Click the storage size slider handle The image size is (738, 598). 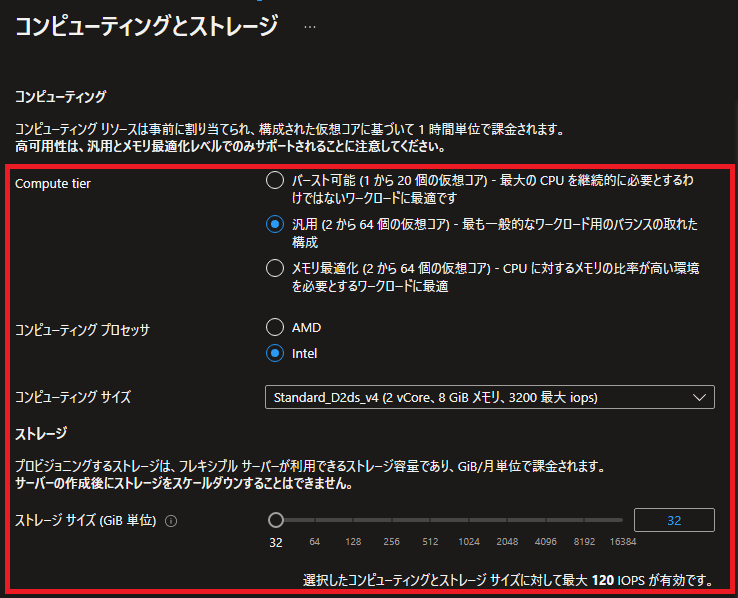click(x=276, y=520)
